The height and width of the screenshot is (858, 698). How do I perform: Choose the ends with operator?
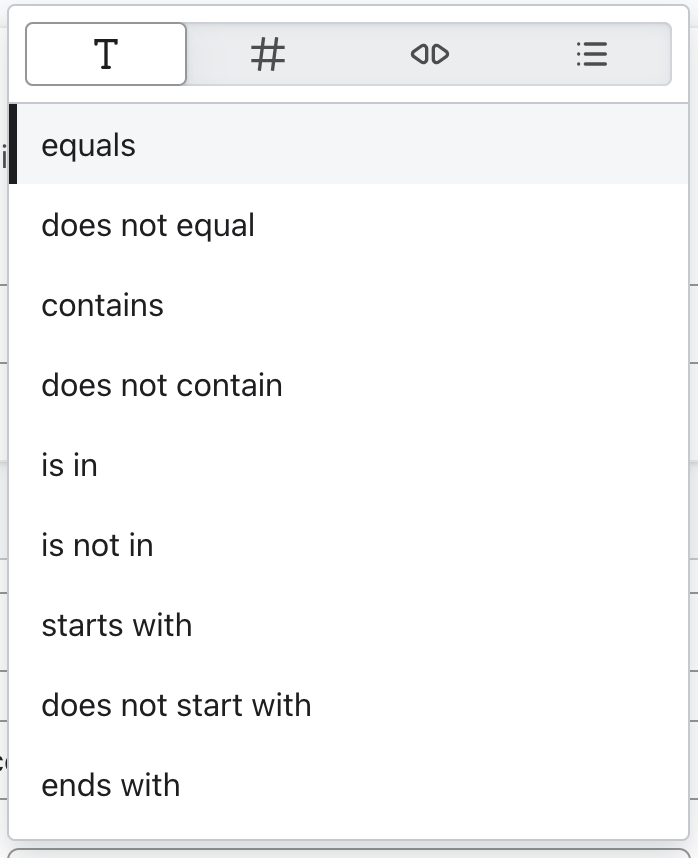coord(110,785)
